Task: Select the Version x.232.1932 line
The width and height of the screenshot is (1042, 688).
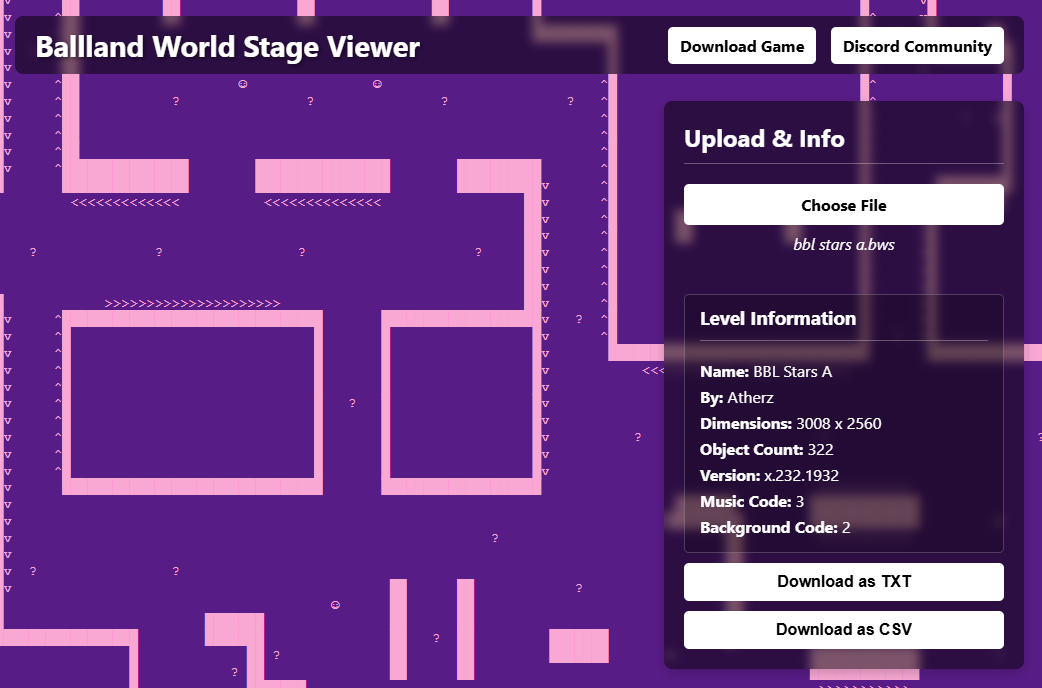Action: (x=769, y=475)
